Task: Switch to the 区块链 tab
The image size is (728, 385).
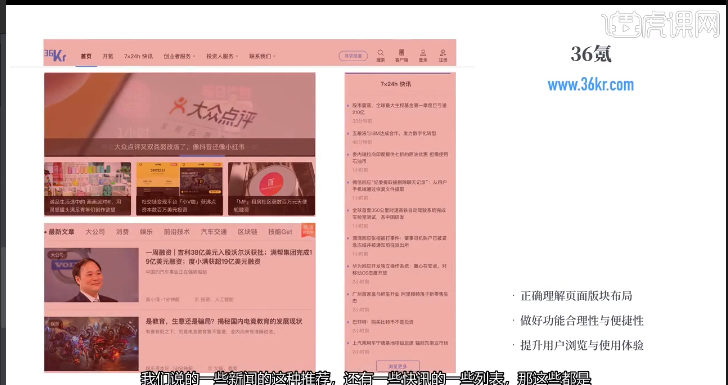Action: pos(247,232)
